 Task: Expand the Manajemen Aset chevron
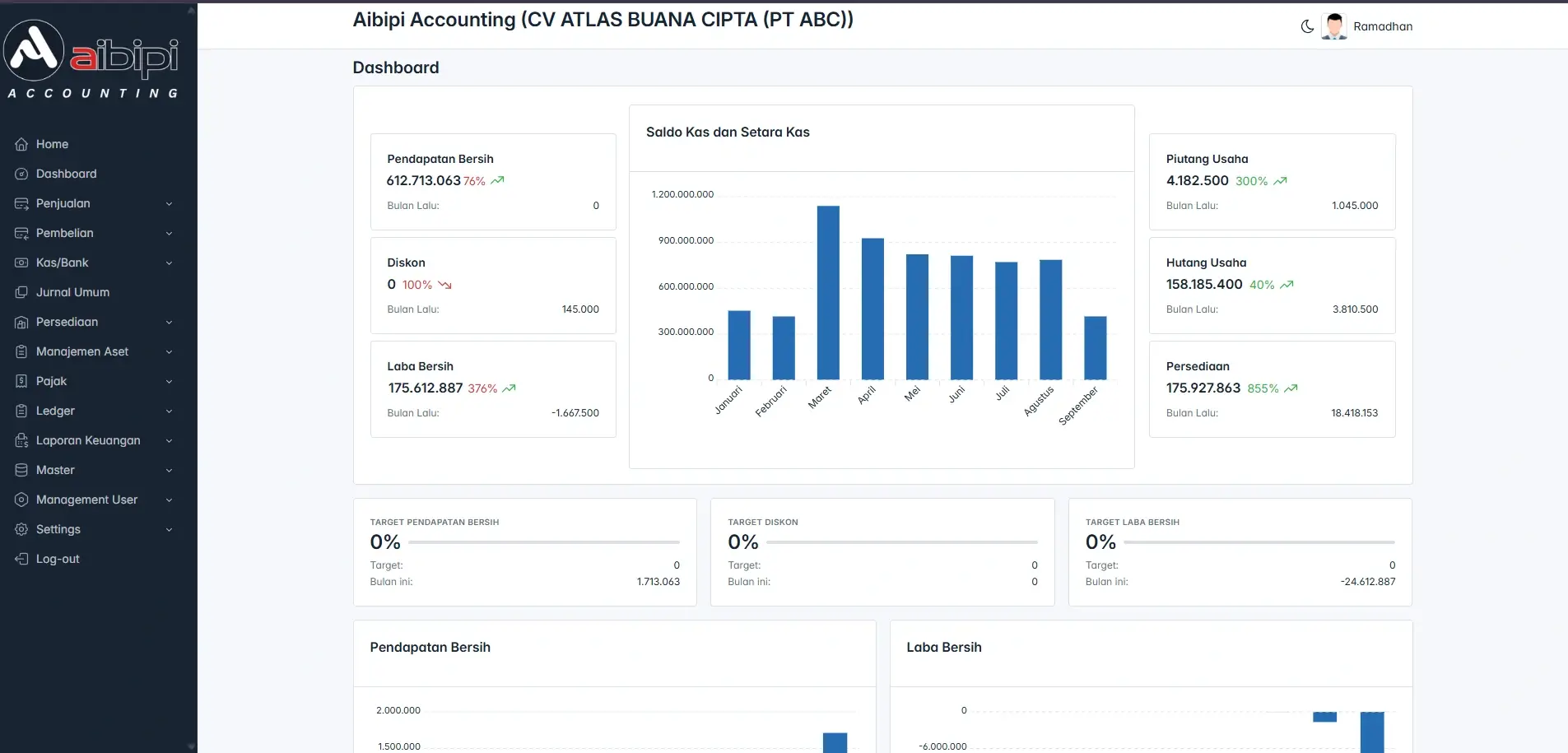pyautogui.click(x=169, y=352)
